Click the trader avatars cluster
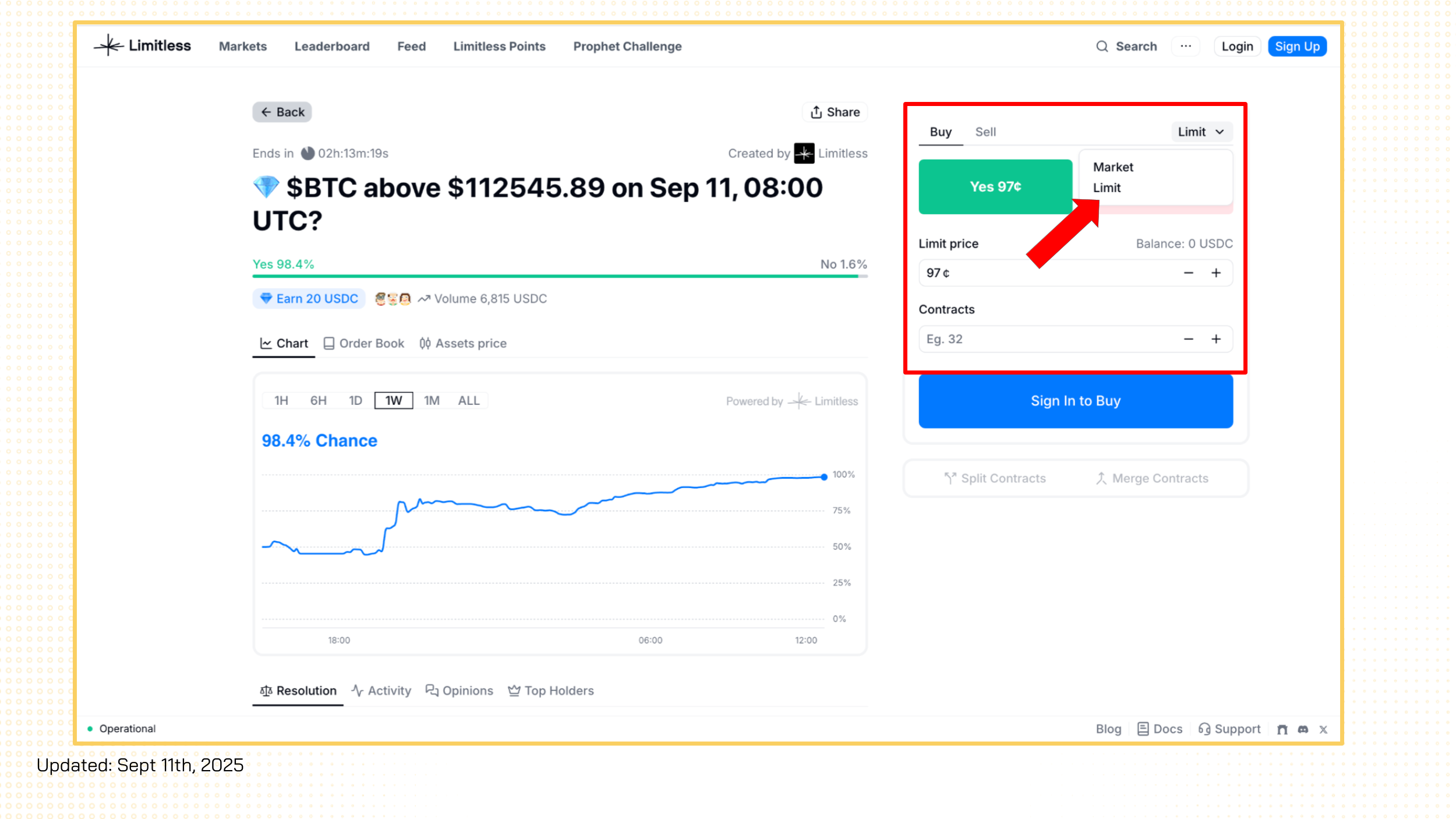Screen dimensions: 1456x819 point(393,299)
